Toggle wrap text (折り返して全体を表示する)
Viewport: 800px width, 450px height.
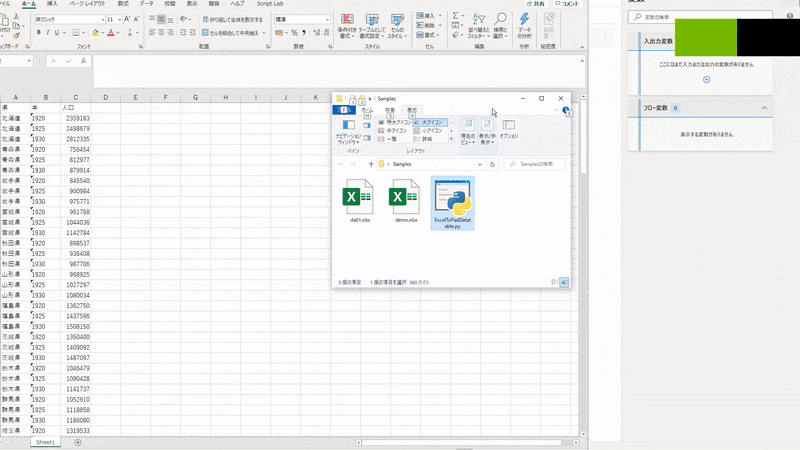point(233,19)
